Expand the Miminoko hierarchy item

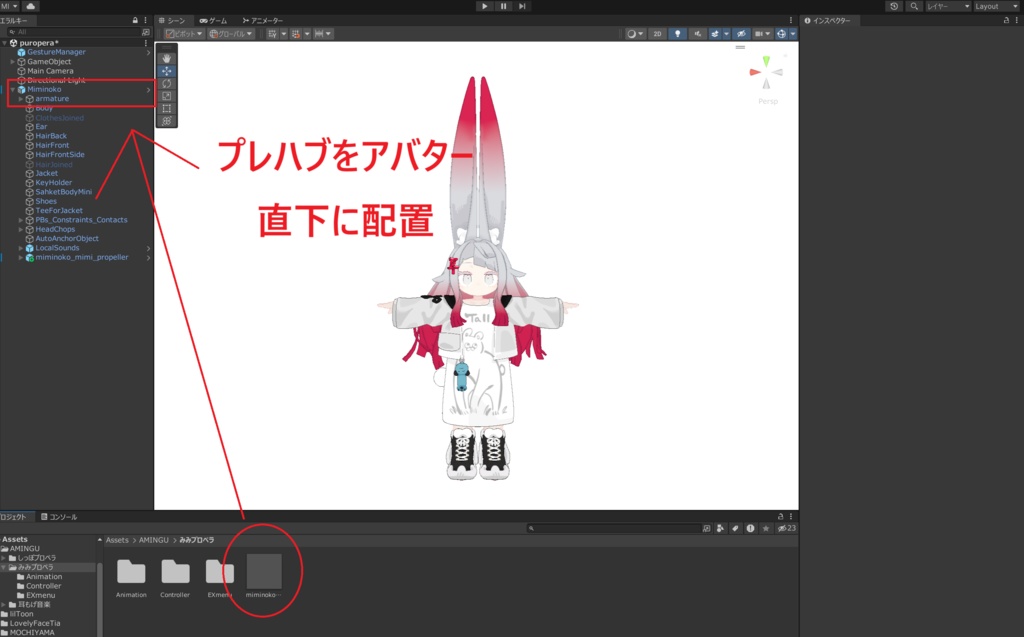pos(14,89)
